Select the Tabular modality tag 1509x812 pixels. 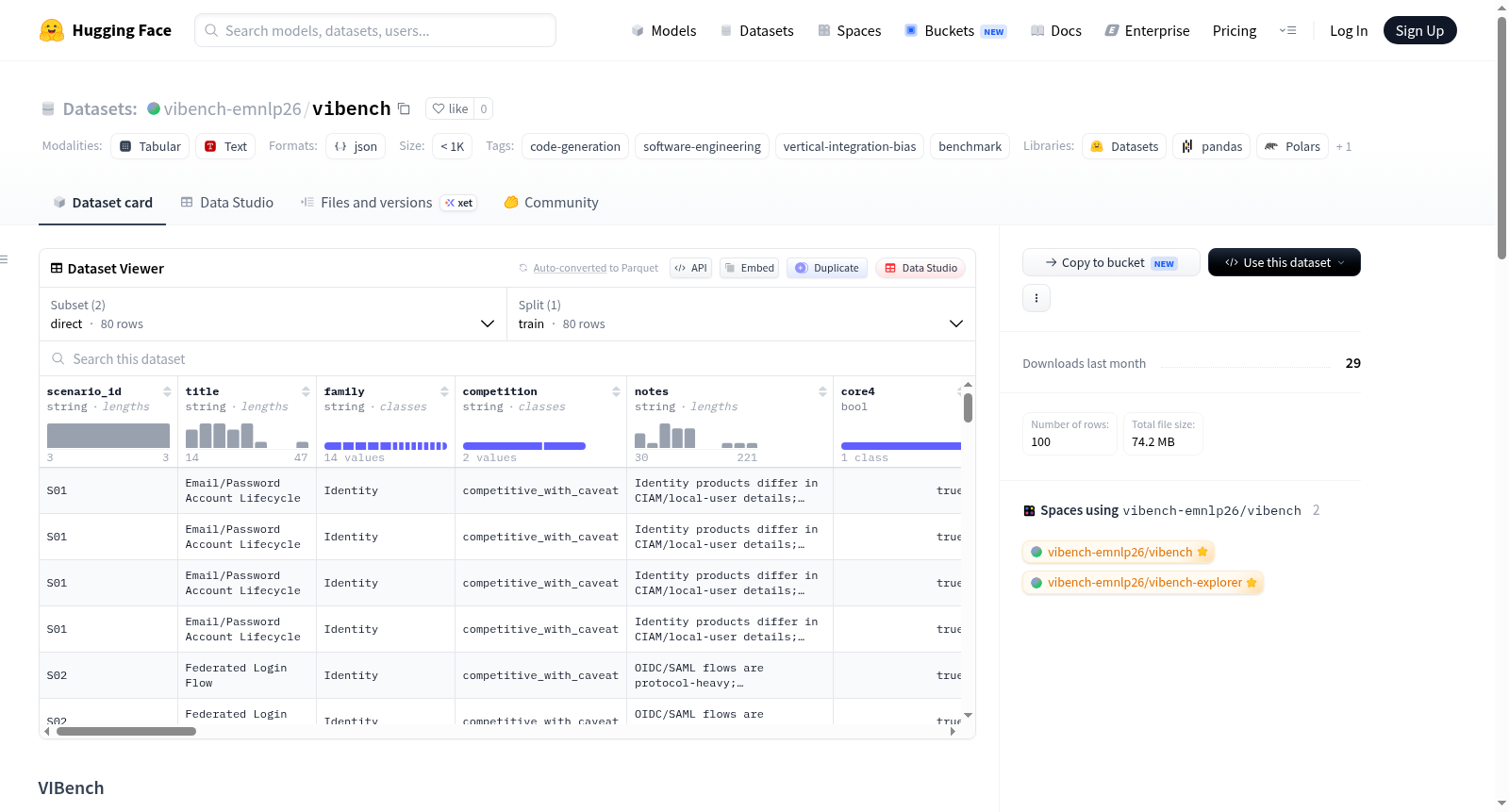tap(150, 146)
